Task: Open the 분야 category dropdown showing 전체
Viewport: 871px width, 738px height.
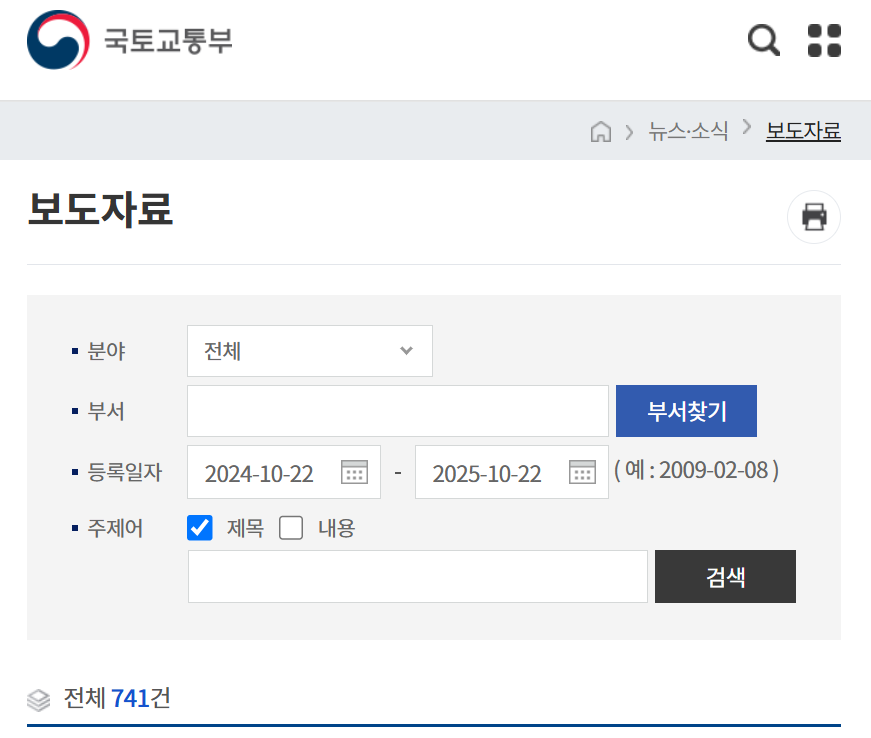Action: 309,351
